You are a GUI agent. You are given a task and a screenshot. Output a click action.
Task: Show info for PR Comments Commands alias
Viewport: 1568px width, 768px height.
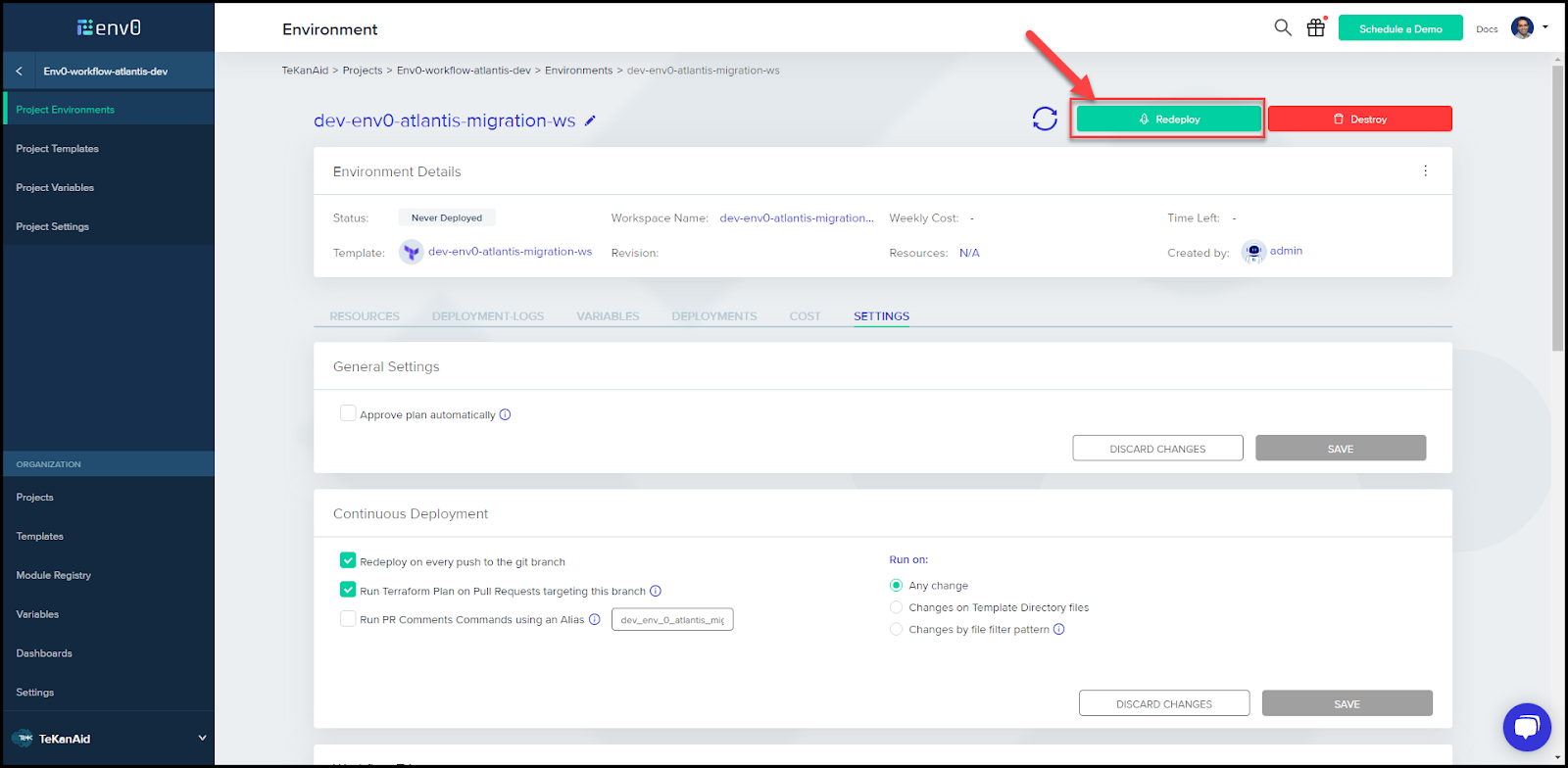(x=595, y=619)
